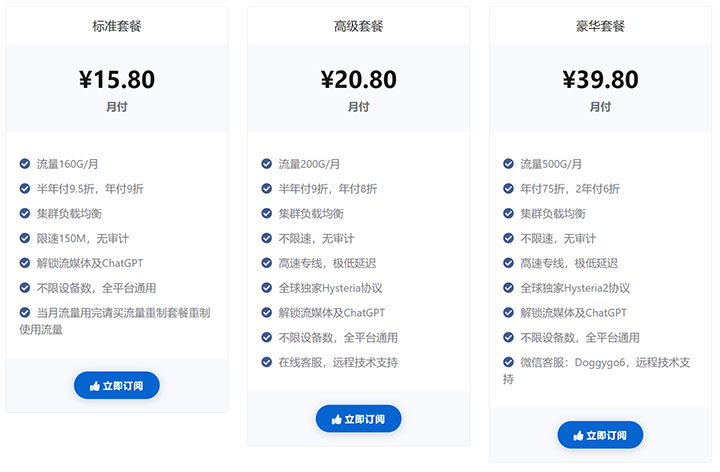Viewport: 720px width, 472px height.
Task: Click the 立即订阅 button under 标准套餐
Action: point(117,385)
